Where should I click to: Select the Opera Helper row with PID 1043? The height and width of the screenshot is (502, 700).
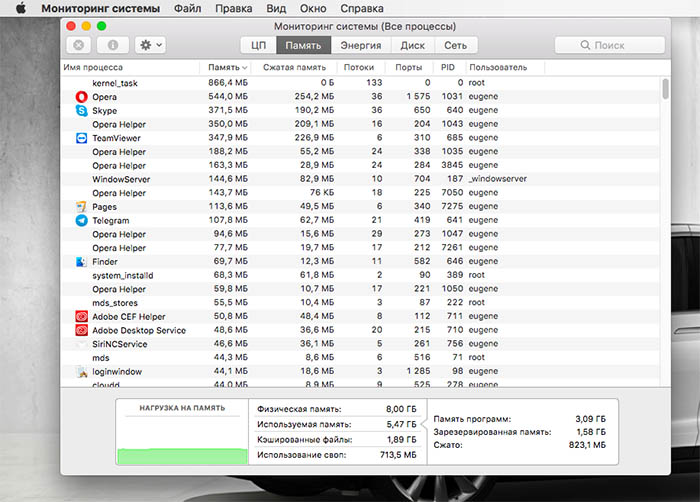tap(360, 124)
